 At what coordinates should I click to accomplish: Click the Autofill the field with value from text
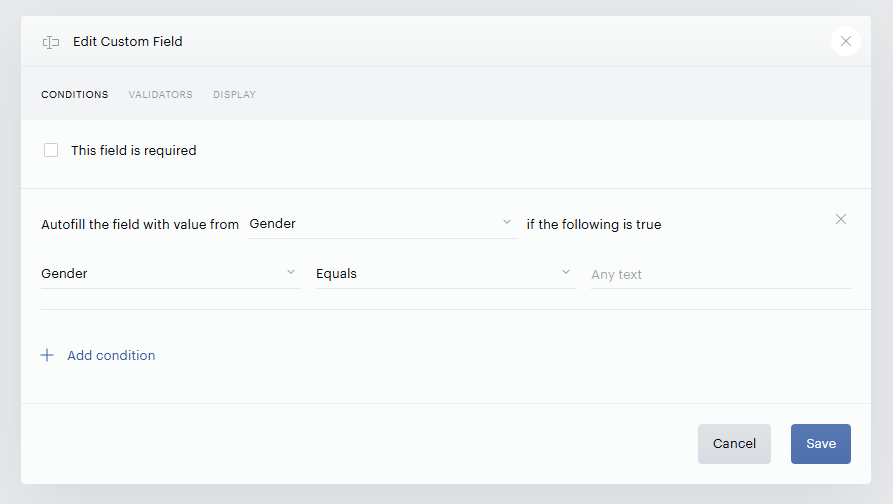pos(140,224)
